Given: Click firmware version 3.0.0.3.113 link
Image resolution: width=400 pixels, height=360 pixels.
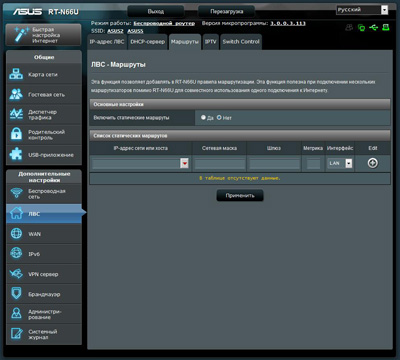Looking at the screenshot, I should tap(288, 23).
